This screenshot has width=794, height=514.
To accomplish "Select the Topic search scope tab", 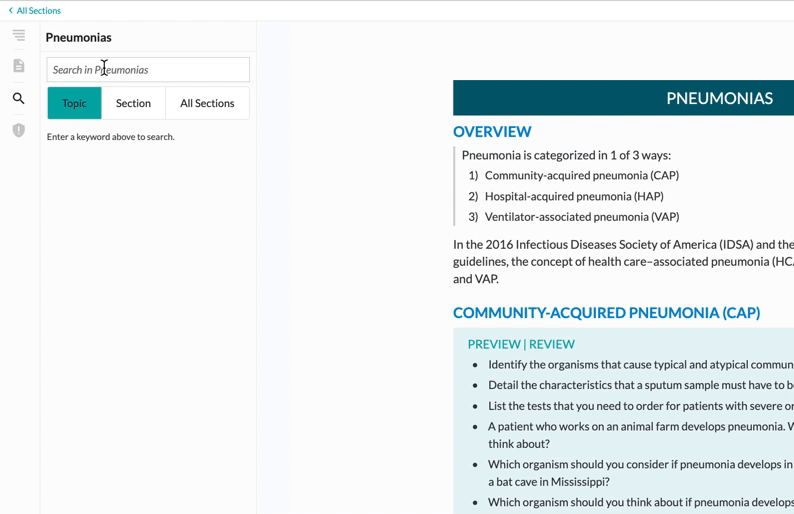I will [x=74, y=103].
